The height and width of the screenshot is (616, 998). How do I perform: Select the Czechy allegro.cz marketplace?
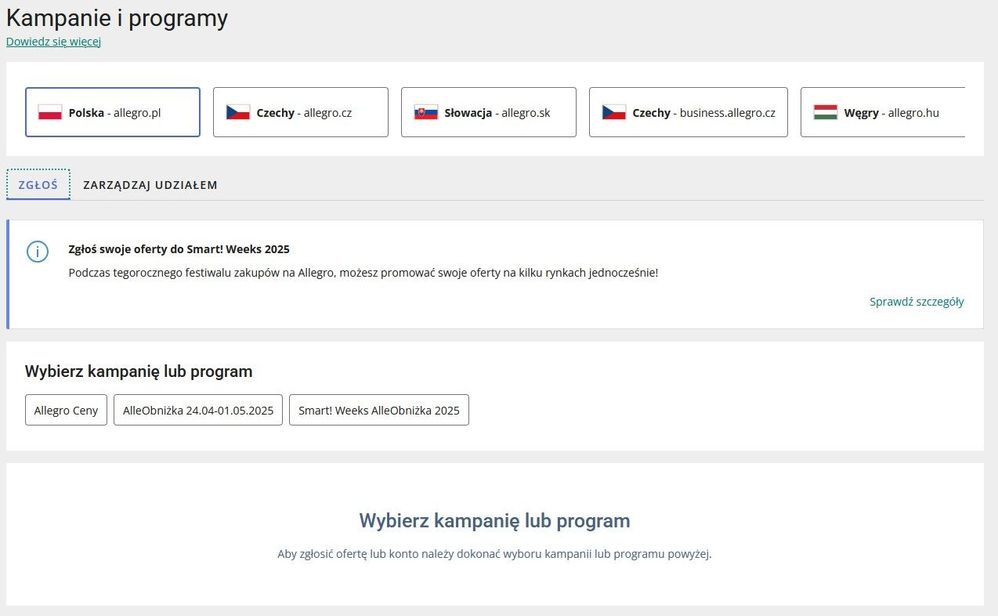point(300,112)
